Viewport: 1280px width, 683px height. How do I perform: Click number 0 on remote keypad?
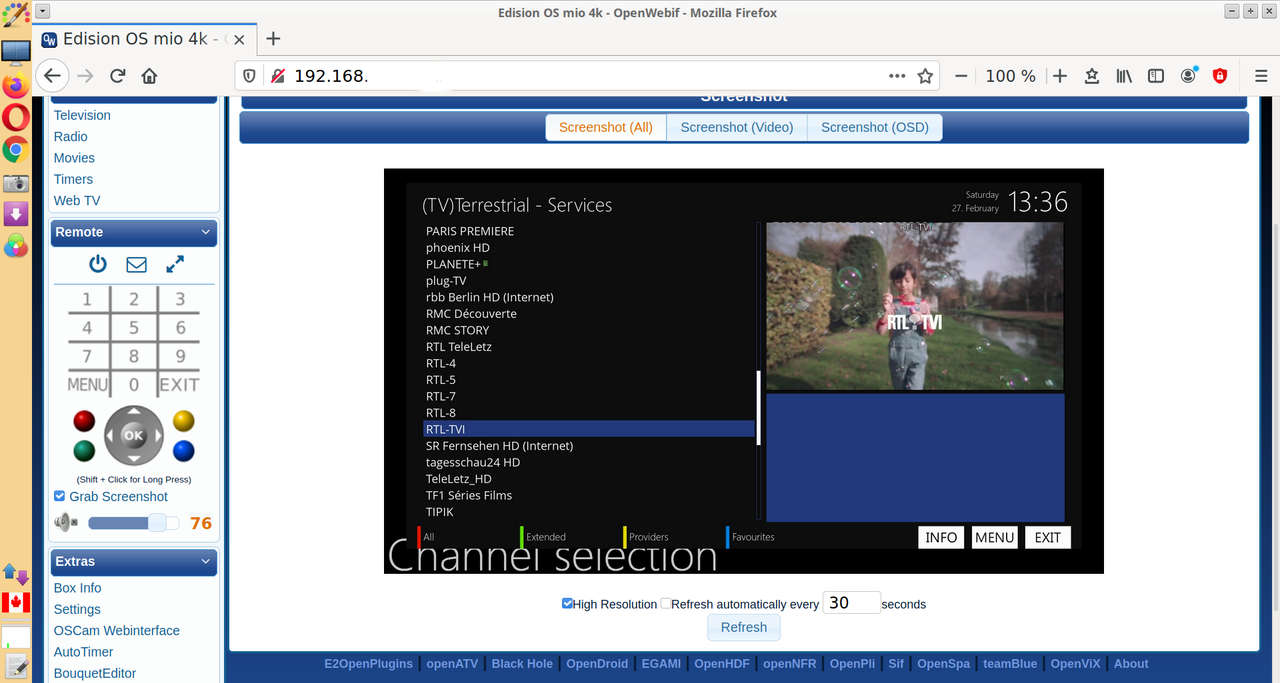point(134,384)
